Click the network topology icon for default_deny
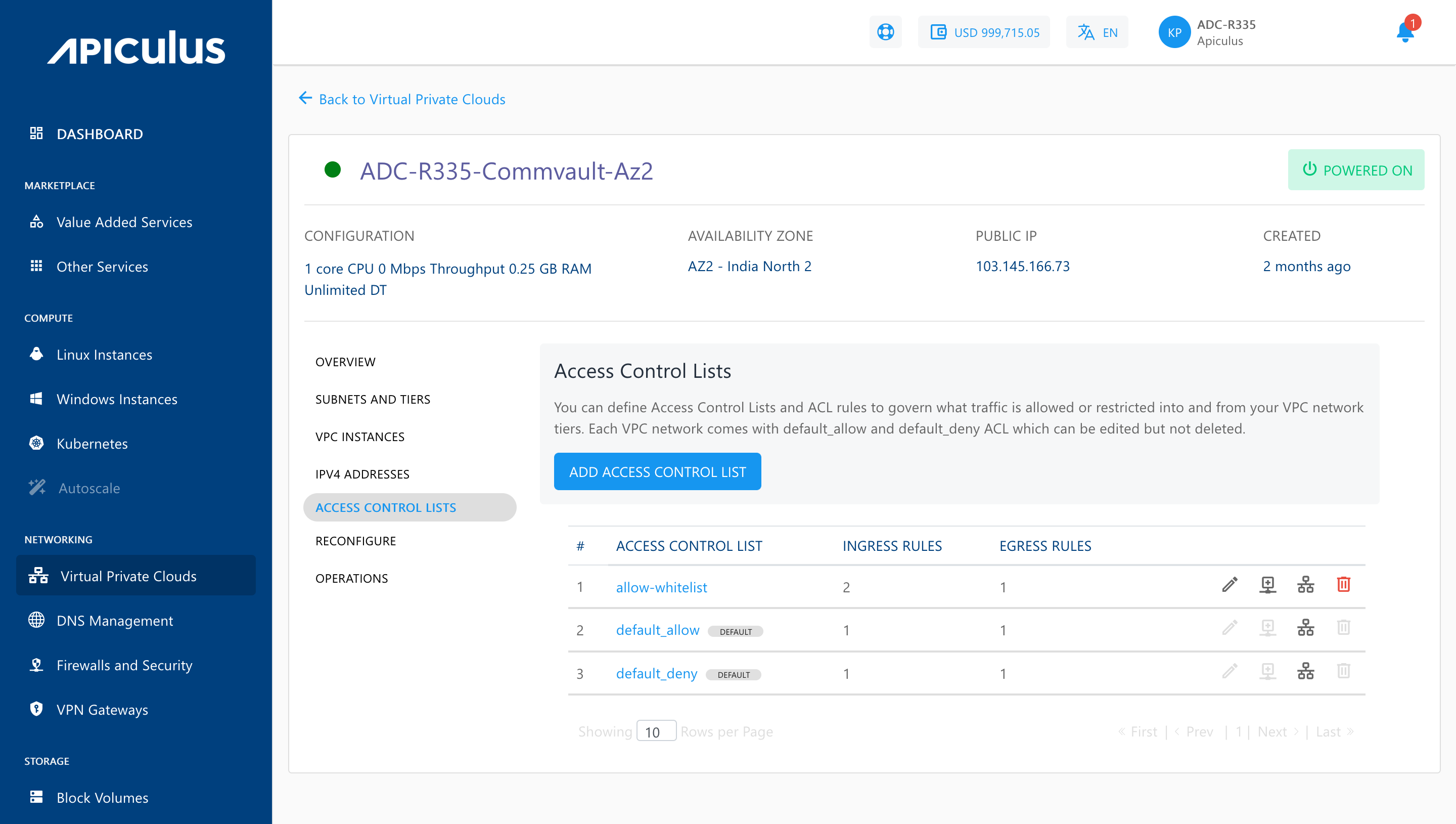 tap(1306, 672)
